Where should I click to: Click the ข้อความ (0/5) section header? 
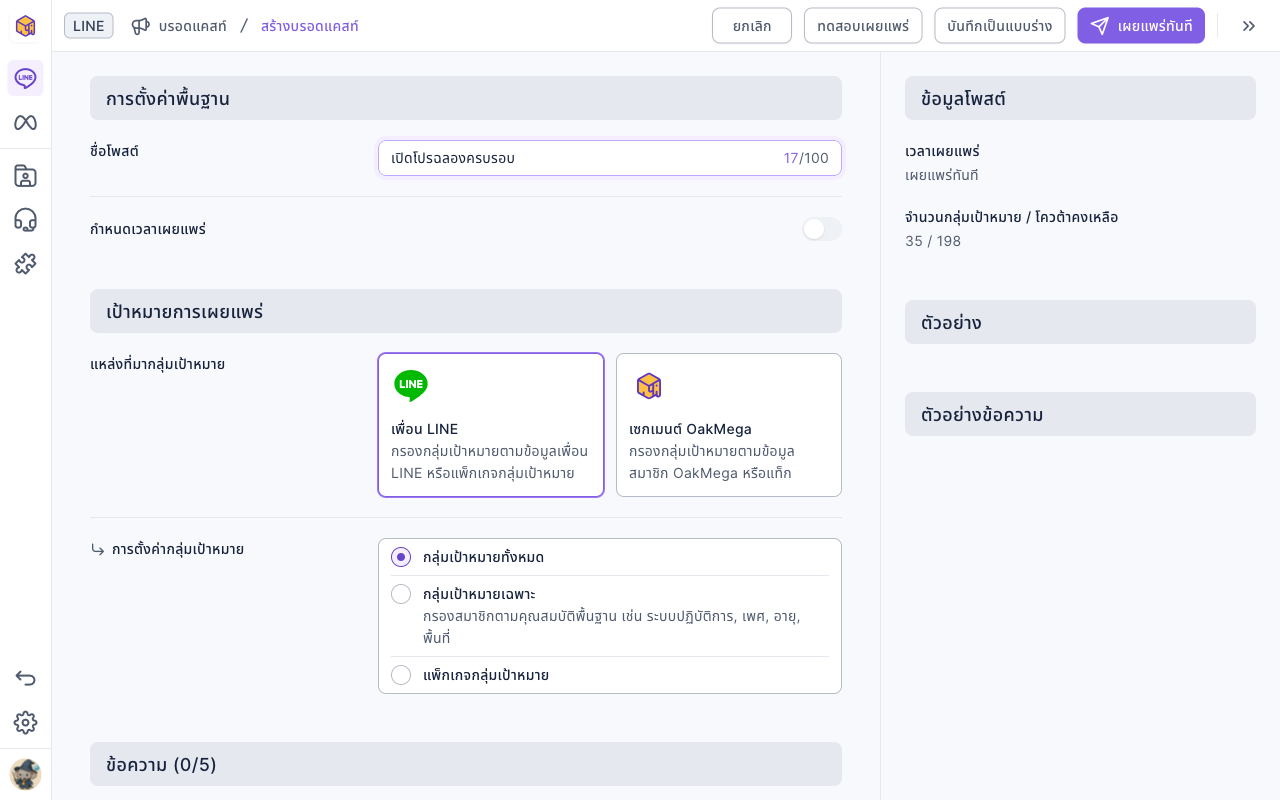click(466, 764)
